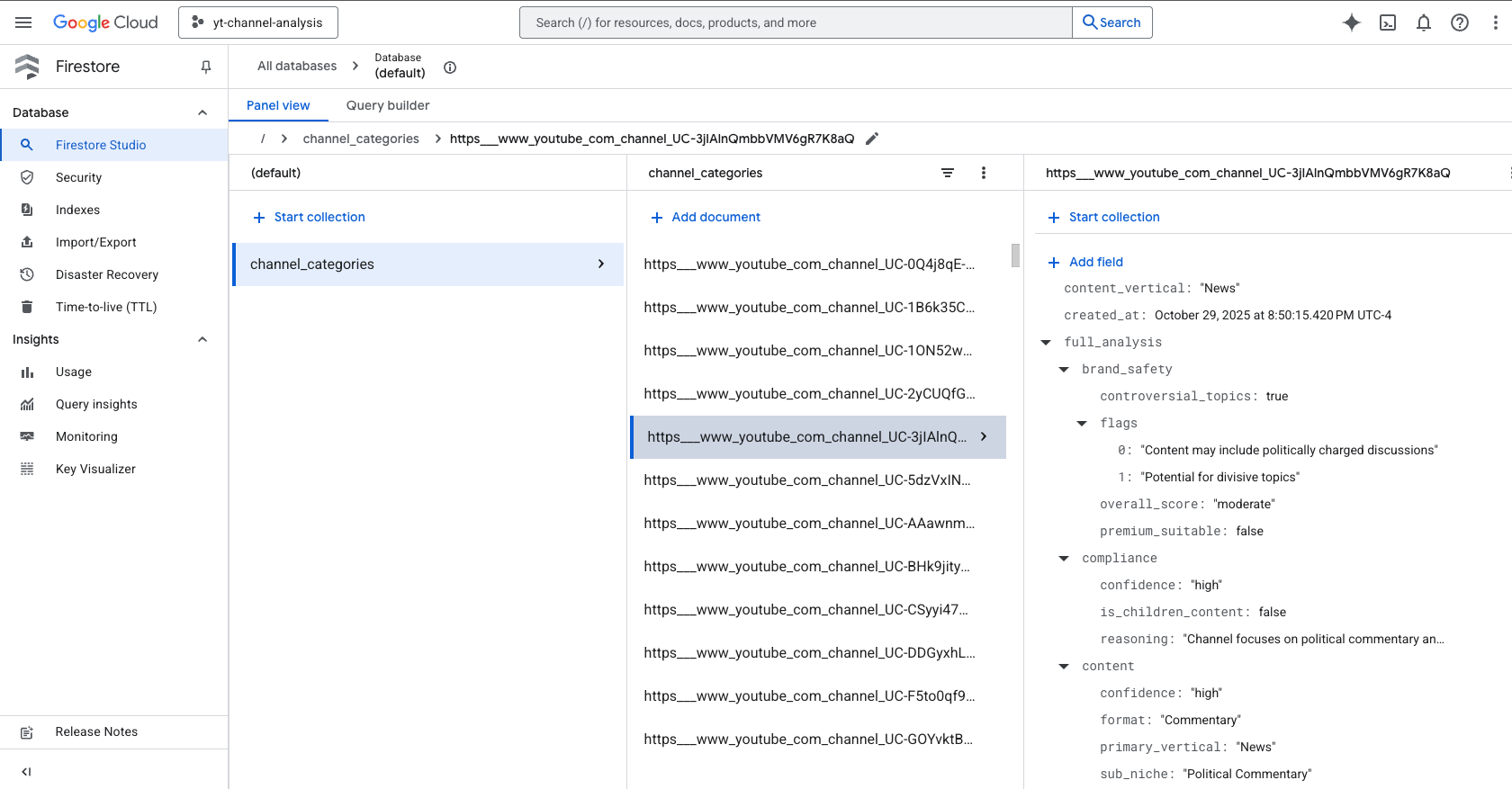Open channel_categories panel three-dot menu
This screenshot has width=1512, height=789.
984,173
